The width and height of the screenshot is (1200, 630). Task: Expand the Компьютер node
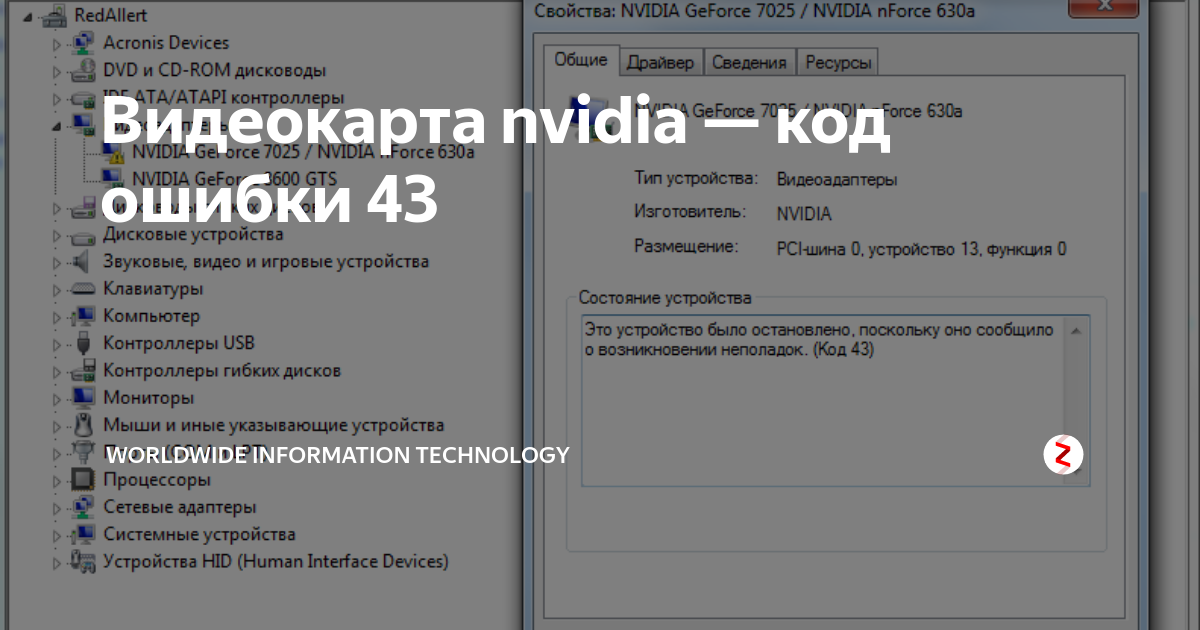tap(57, 316)
